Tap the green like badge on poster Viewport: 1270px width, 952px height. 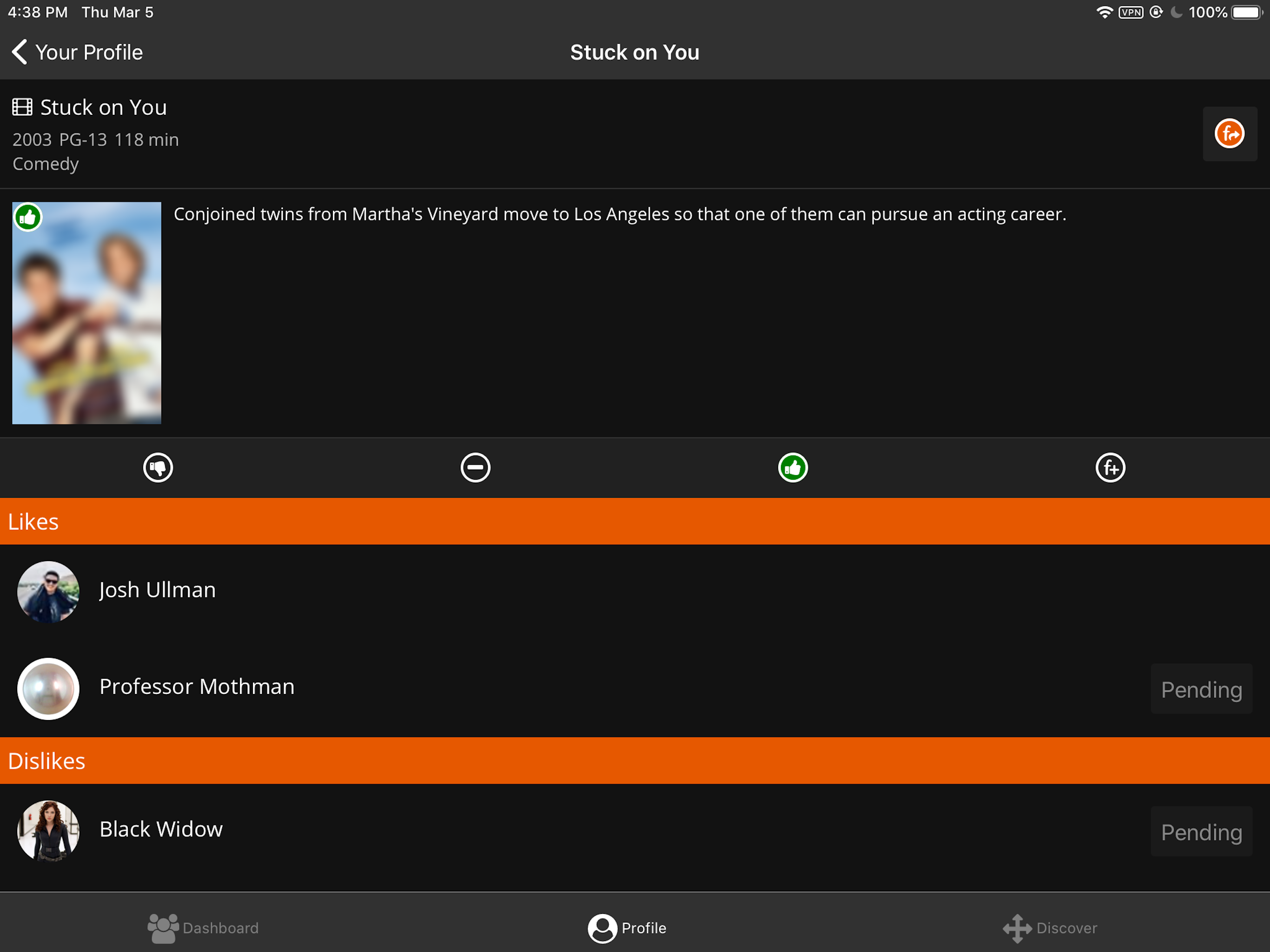tap(27, 217)
